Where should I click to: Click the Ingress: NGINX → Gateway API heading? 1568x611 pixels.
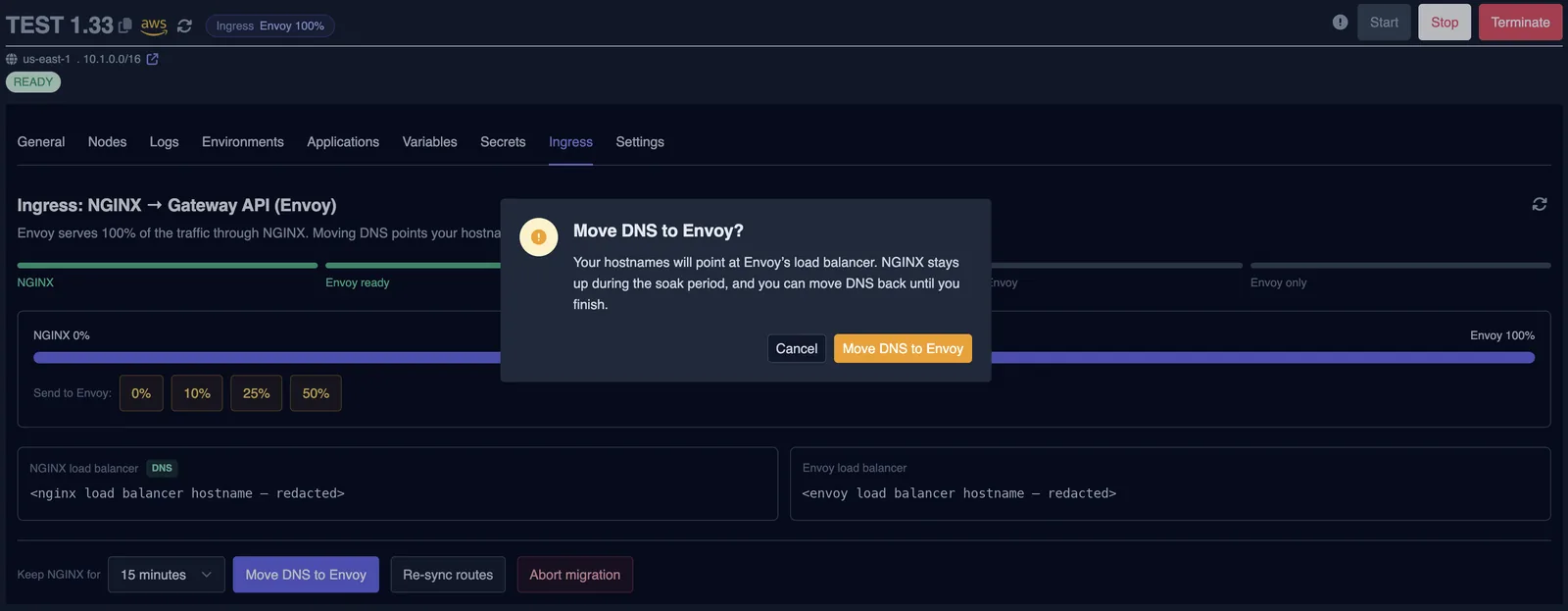point(176,205)
